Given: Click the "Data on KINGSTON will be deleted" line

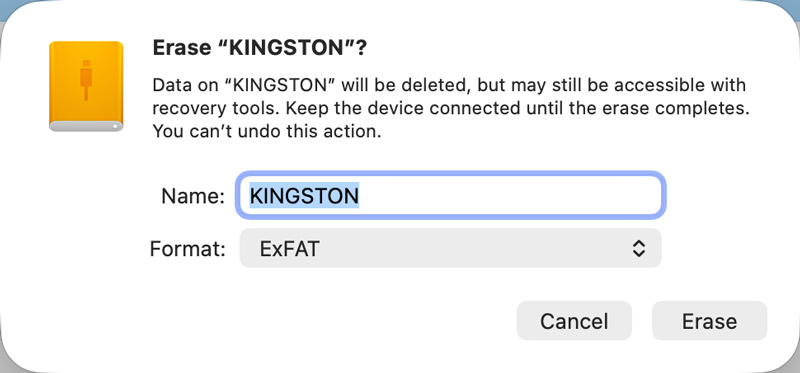Looking at the screenshot, I should coord(312,85).
